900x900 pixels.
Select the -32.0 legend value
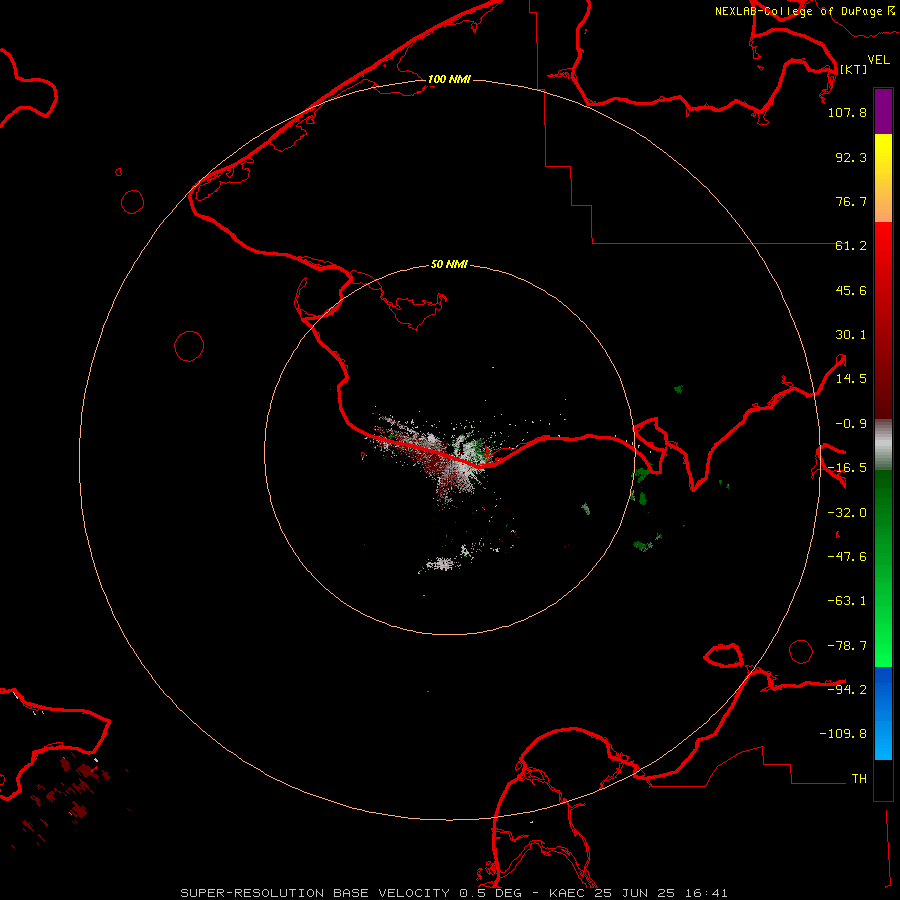click(x=847, y=513)
